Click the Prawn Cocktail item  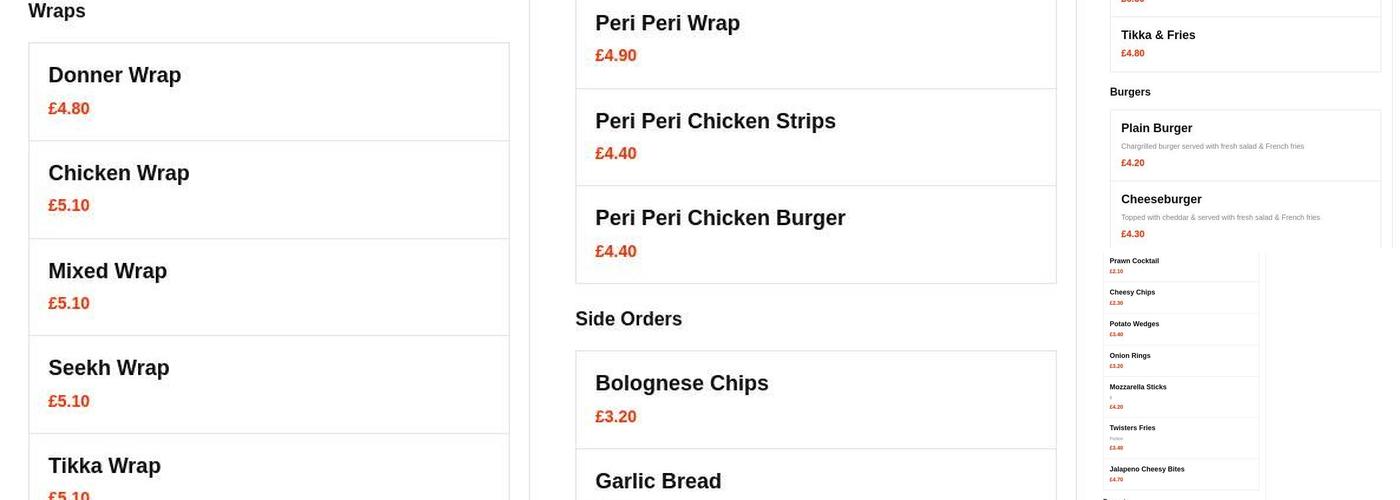coord(1181,266)
